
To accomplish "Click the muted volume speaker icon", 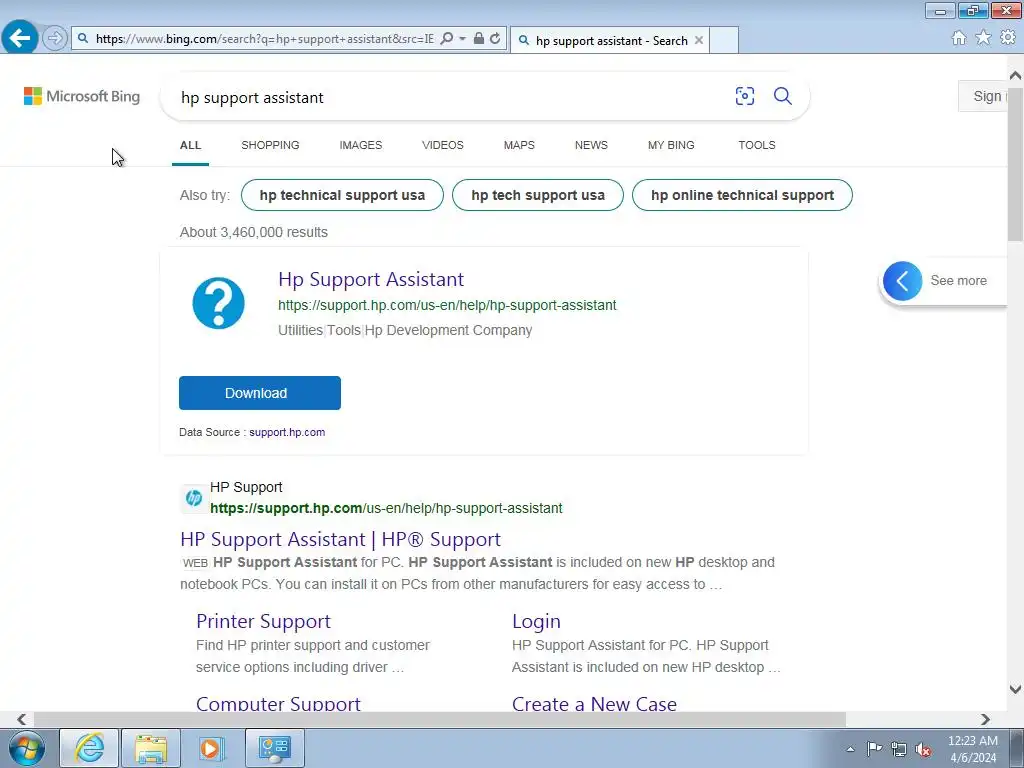I will pyautogui.click(x=923, y=750).
